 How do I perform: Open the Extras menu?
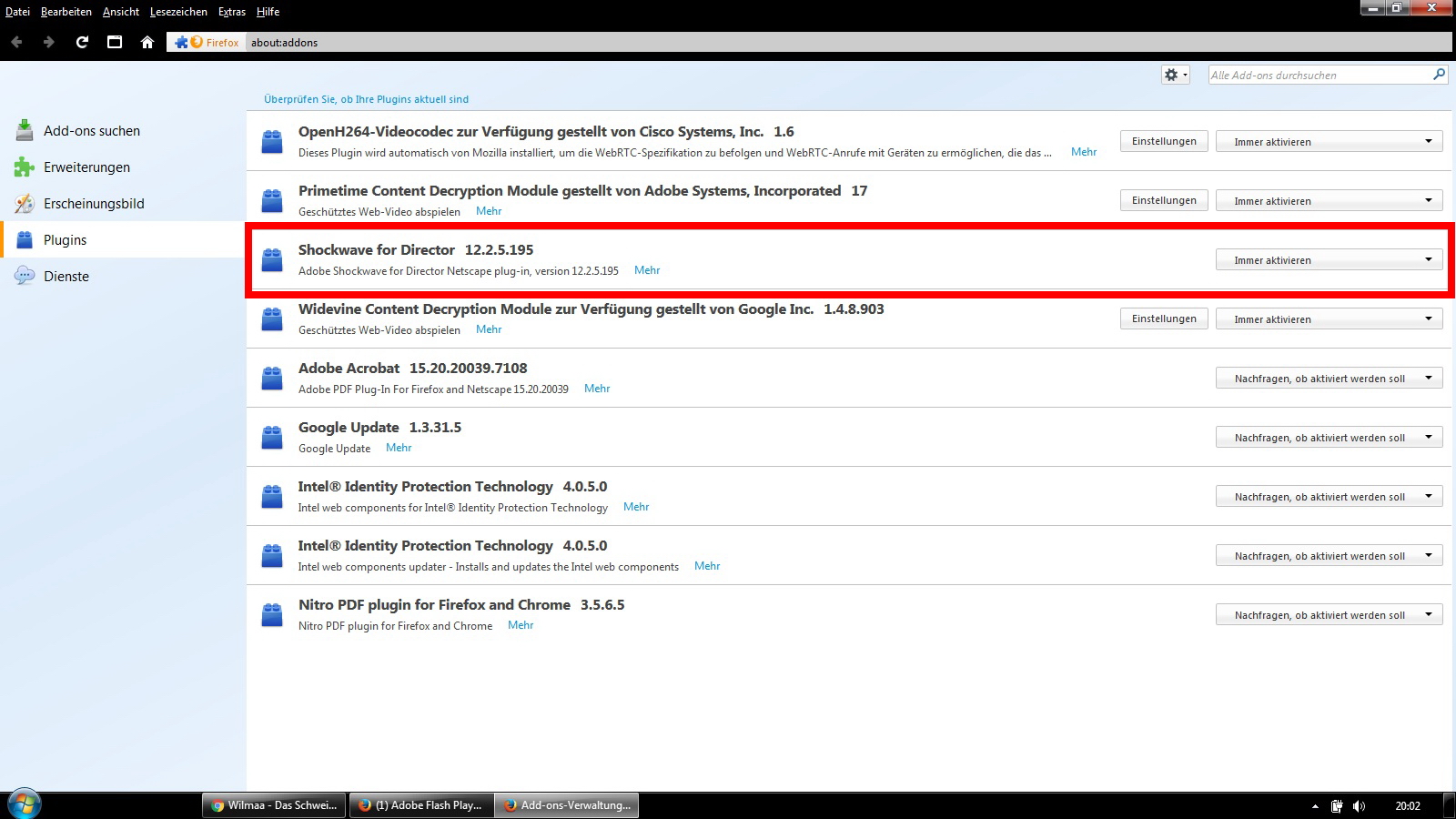pos(232,12)
